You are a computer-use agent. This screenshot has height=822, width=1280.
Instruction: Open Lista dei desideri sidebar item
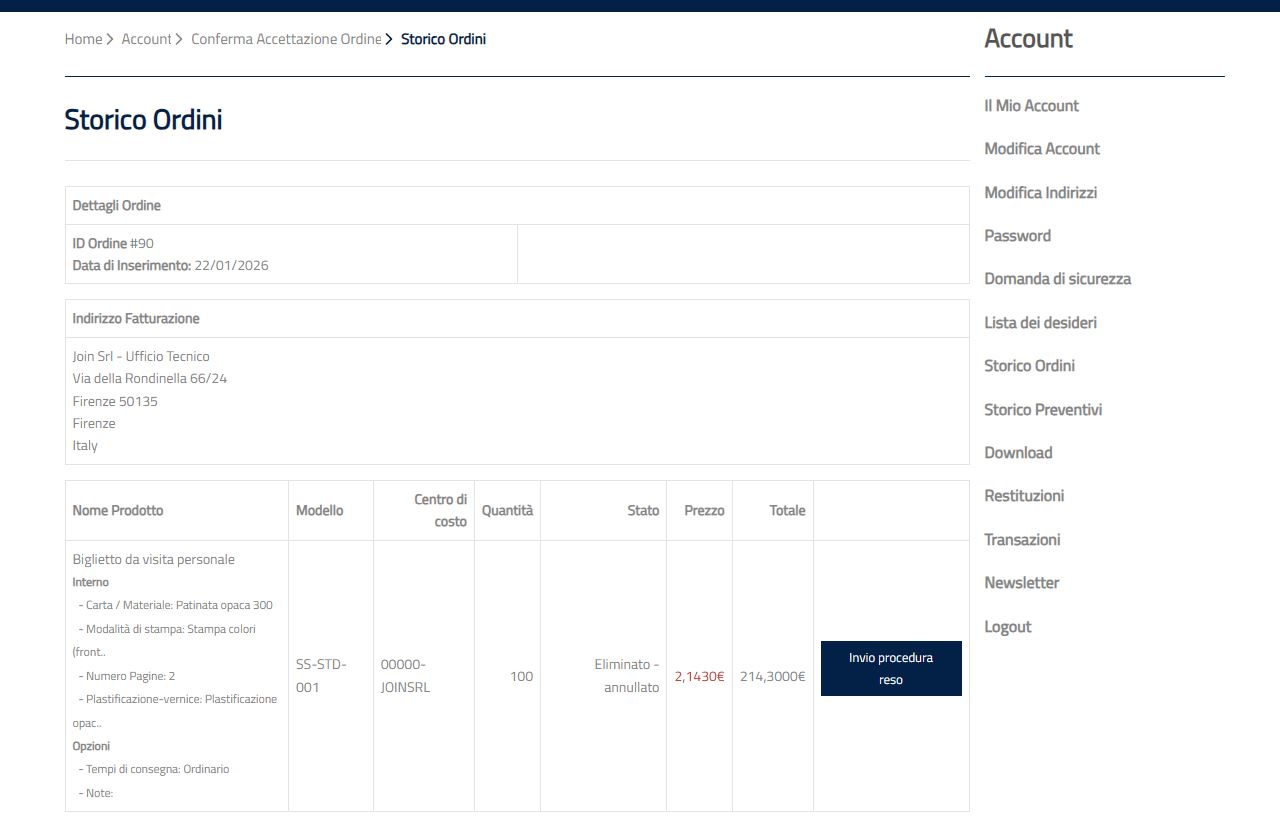pyautogui.click(x=1040, y=322)
